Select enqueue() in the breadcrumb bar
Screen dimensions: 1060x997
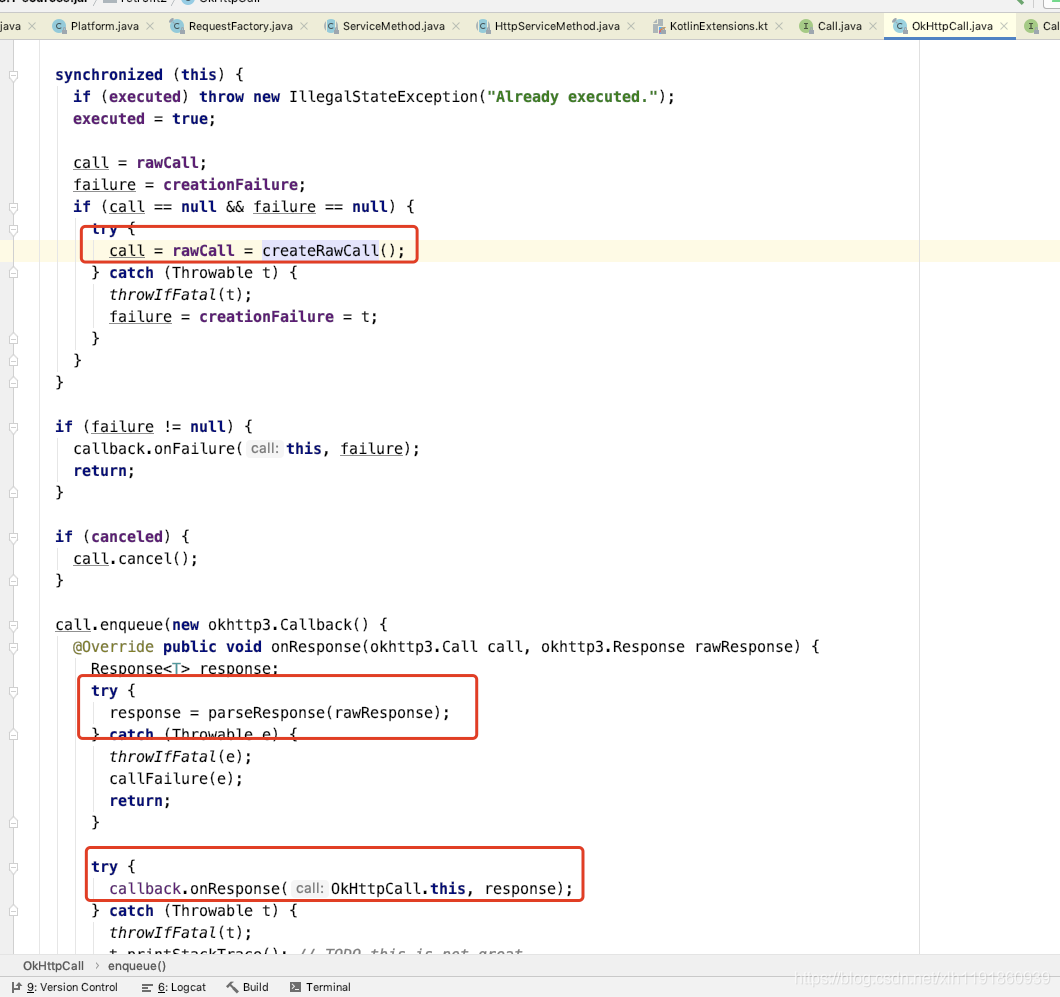(137, 966)
